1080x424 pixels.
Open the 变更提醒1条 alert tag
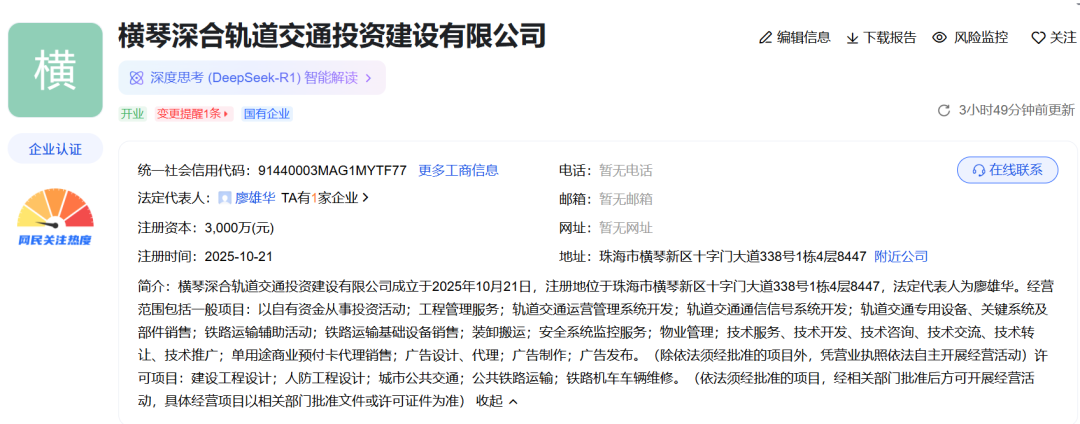coord(193,114)
